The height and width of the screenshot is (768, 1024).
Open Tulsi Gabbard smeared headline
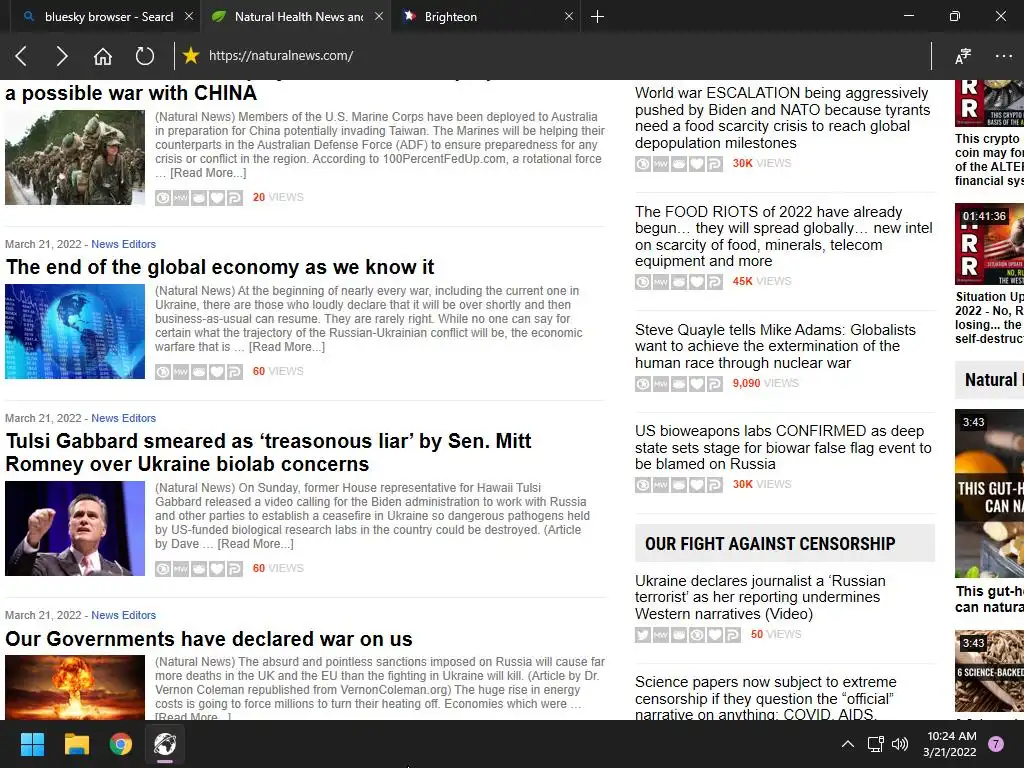pos(268,453)
